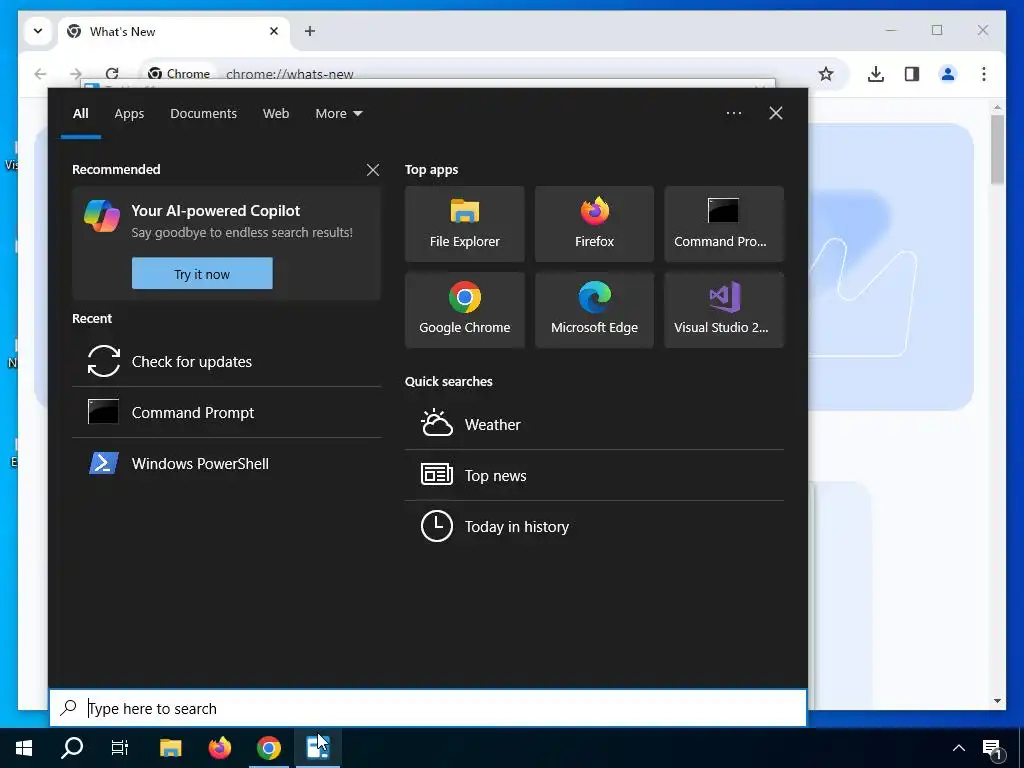
Task: Click the taskbar search magnifier icon
Action: pyautogui.click(x=72, y=748)
